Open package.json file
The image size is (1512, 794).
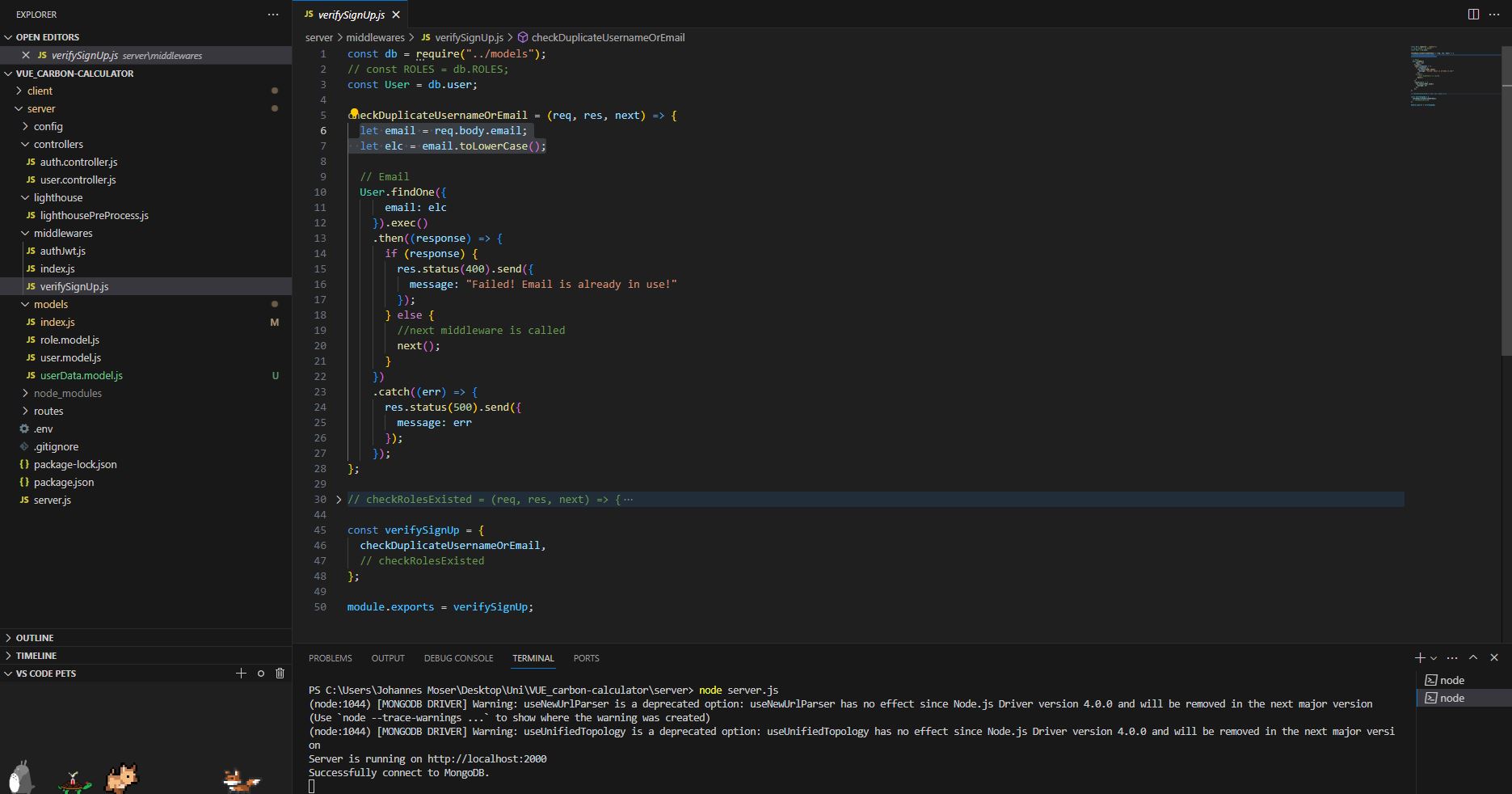coord(145,482)
